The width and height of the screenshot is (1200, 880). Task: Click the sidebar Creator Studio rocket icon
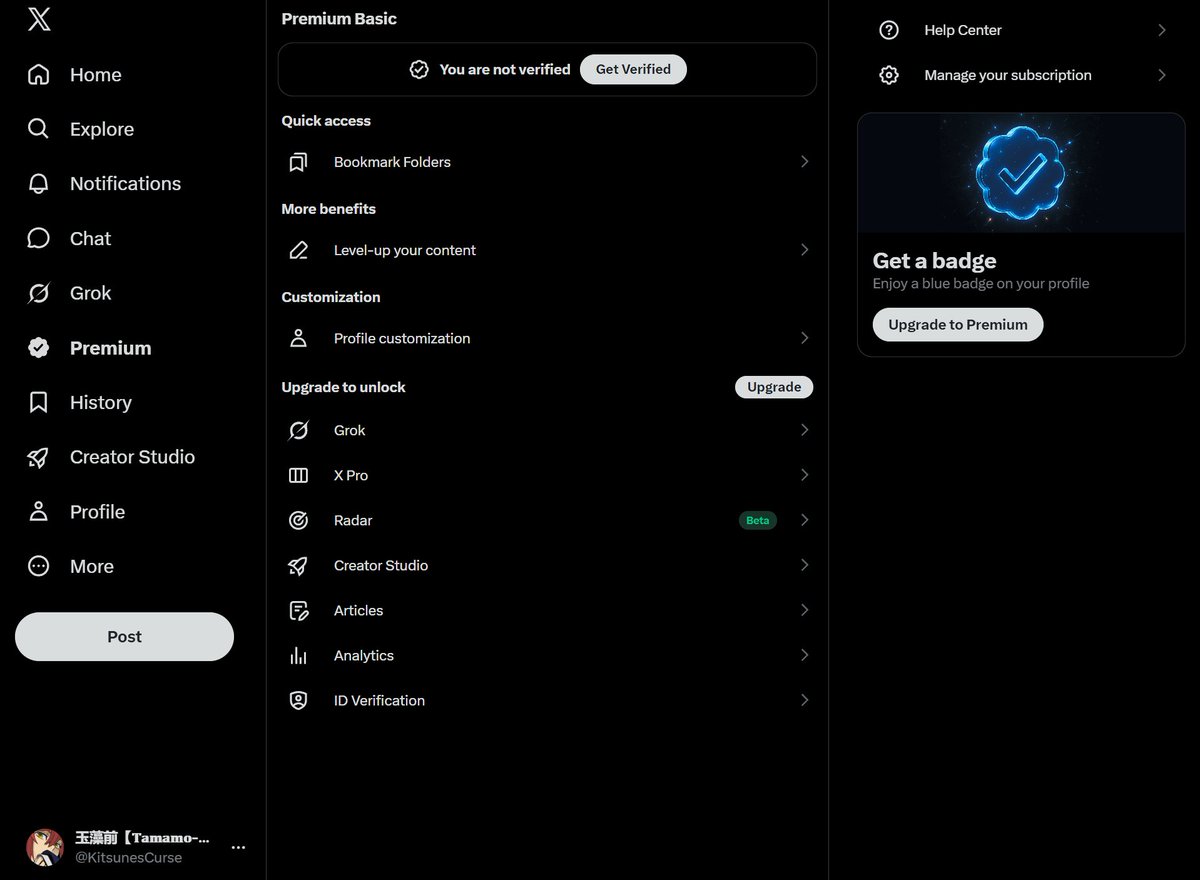point(38,457)
